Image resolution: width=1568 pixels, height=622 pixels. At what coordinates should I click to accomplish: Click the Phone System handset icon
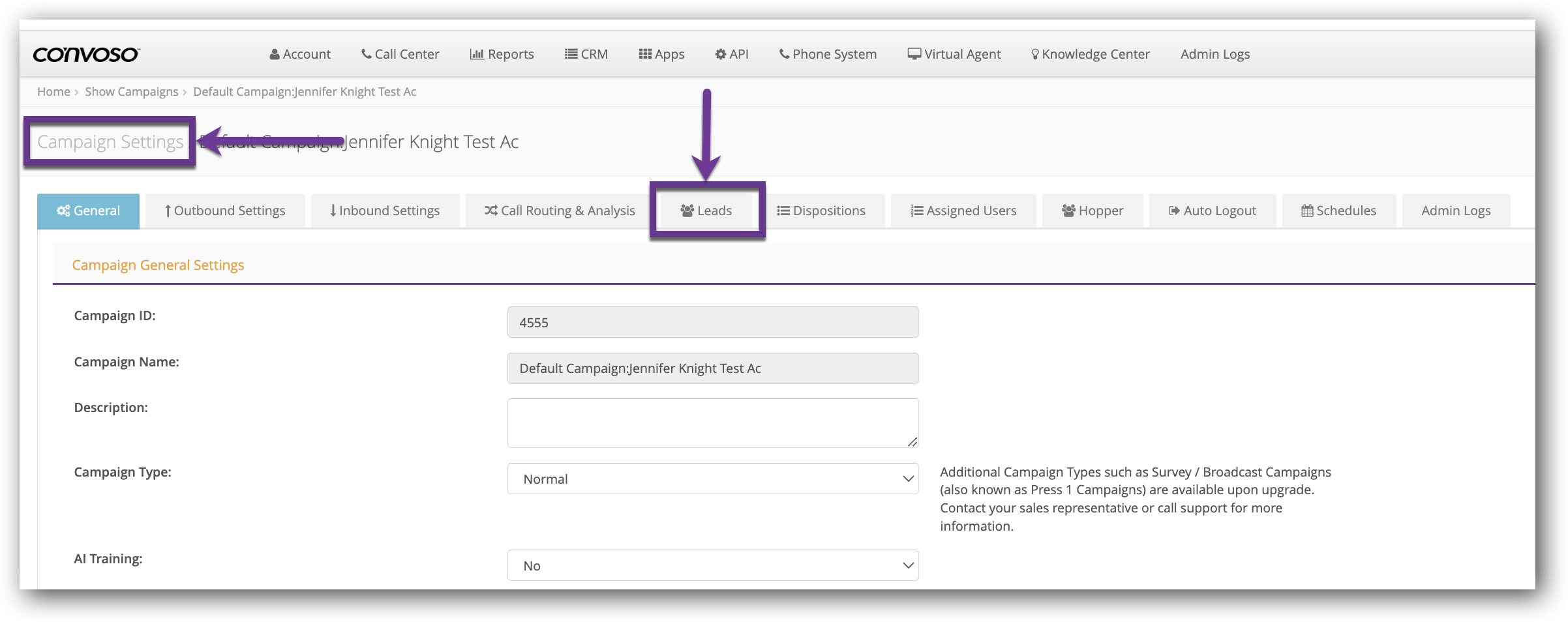785,54
